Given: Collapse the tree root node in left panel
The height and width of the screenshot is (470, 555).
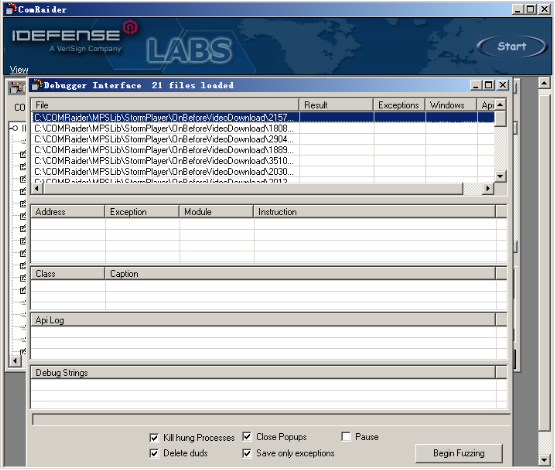Looking at the screenshot, I should pyautogui.click(x=15, y=128).
